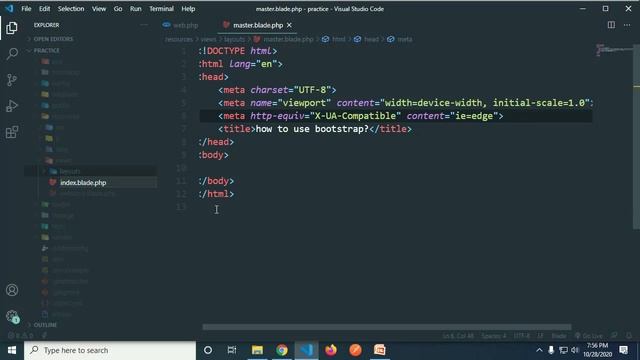Click the notifications bell in status bar

click(x=629, y=336)
